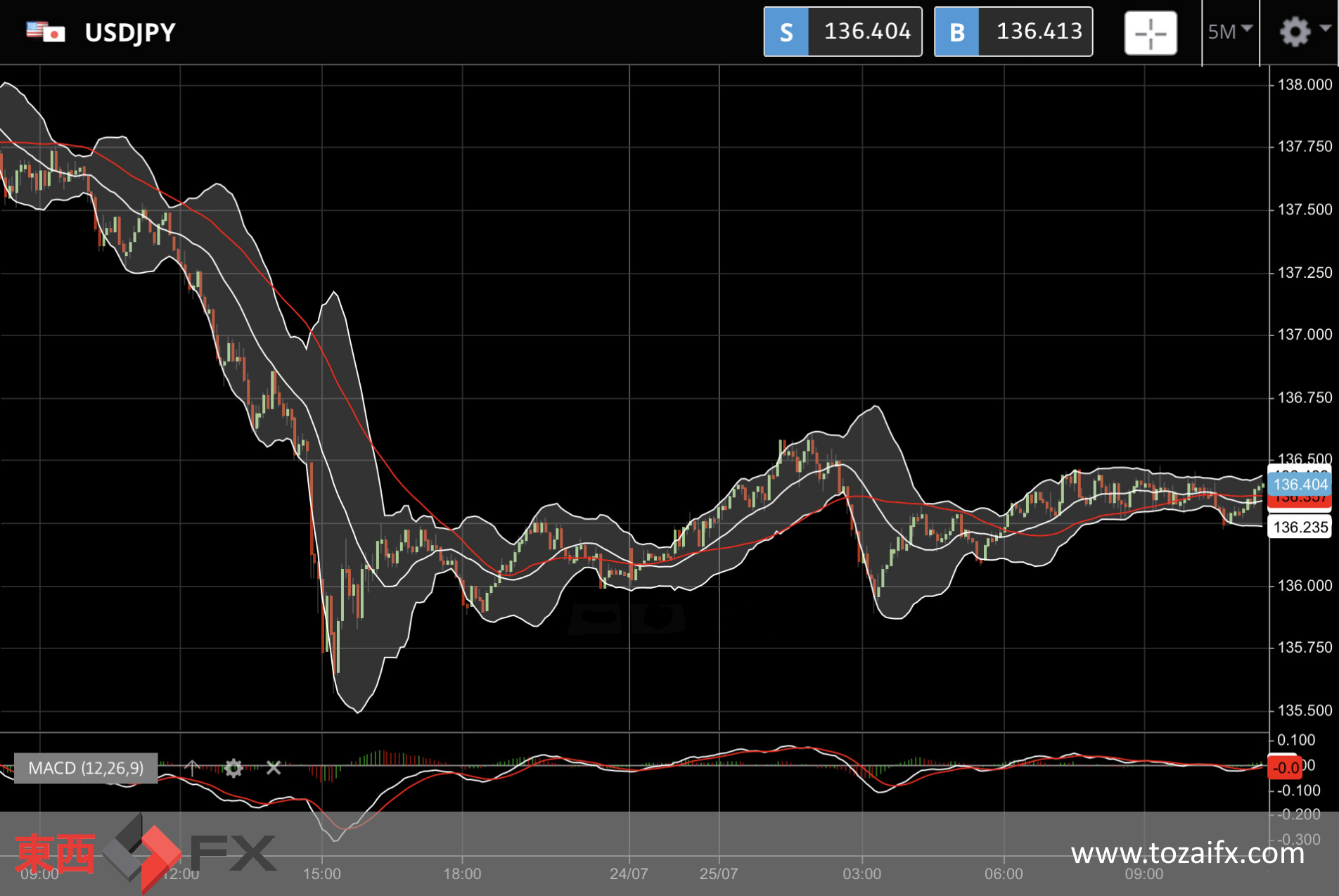Viewport: 1339px width, 896px height.
Task: Open the USDJPY currency flag icon
Action: click(46, 32)
